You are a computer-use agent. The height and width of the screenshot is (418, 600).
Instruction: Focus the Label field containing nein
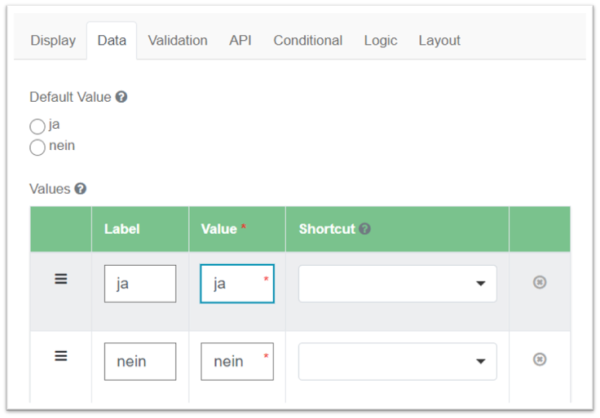coord(140,361)
